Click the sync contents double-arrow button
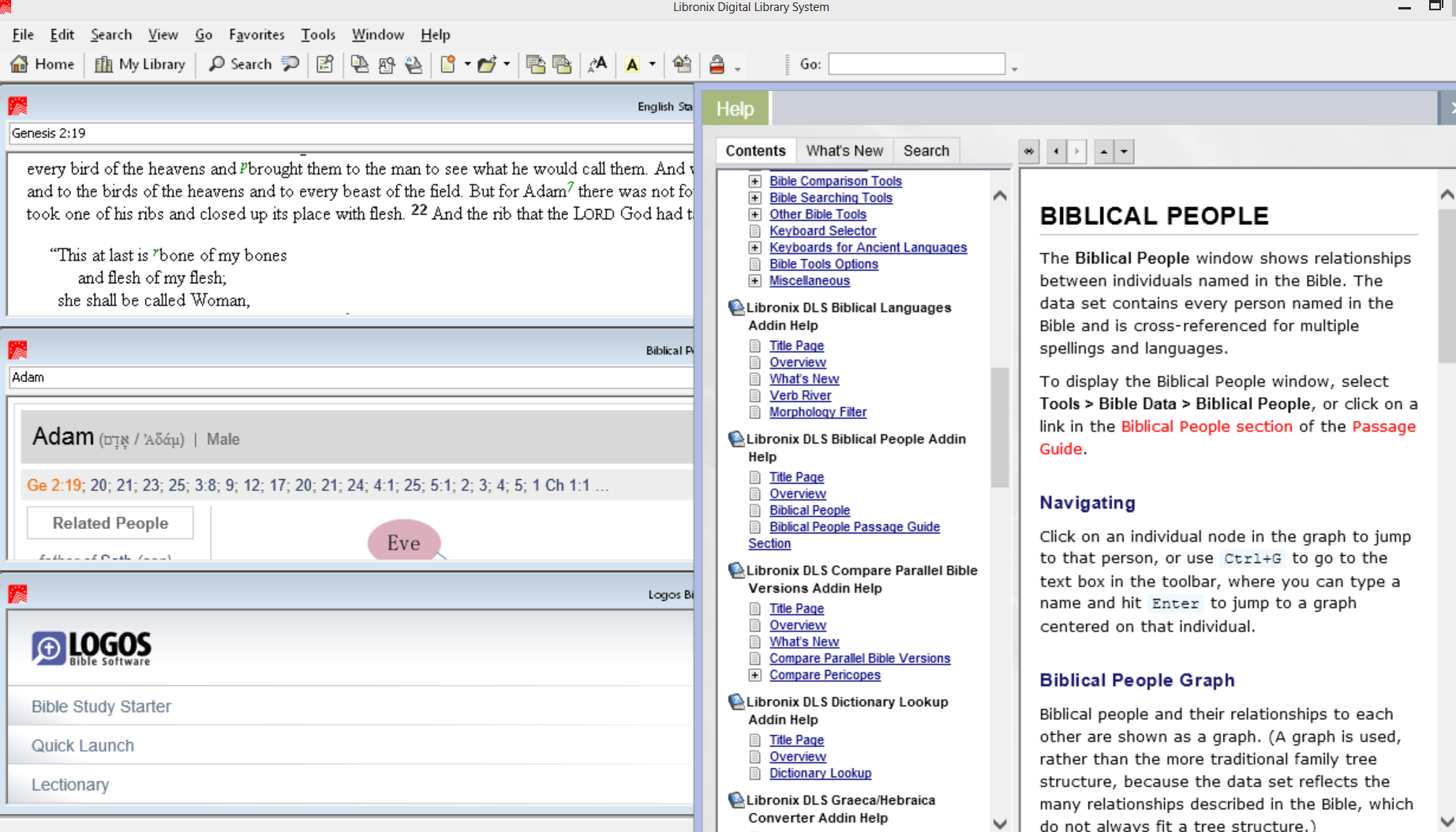 coord(1029,151)
